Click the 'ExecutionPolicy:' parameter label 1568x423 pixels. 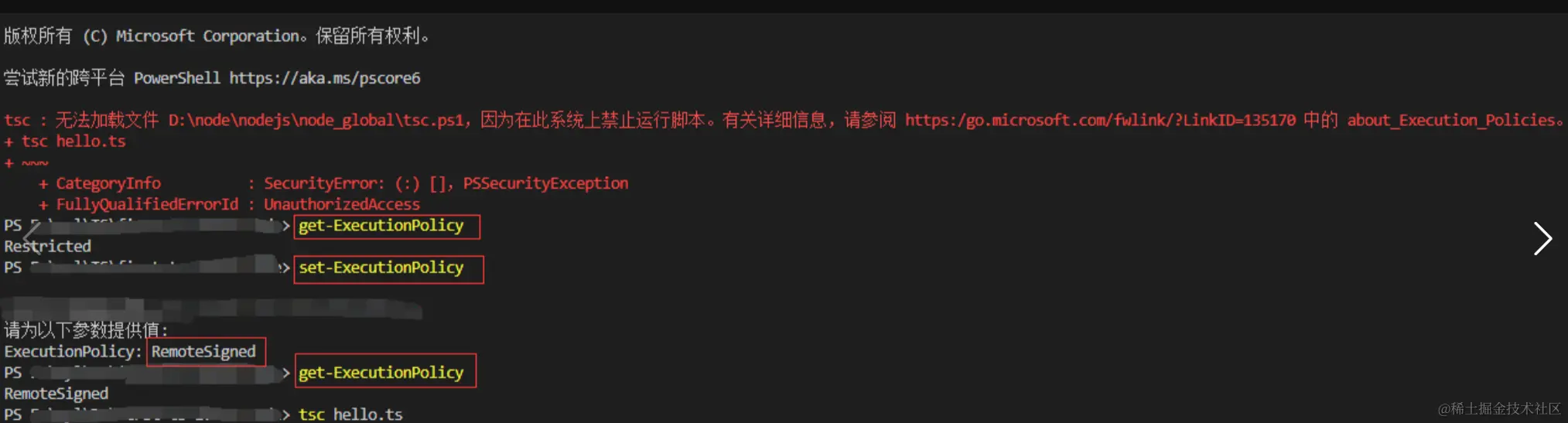73,352
